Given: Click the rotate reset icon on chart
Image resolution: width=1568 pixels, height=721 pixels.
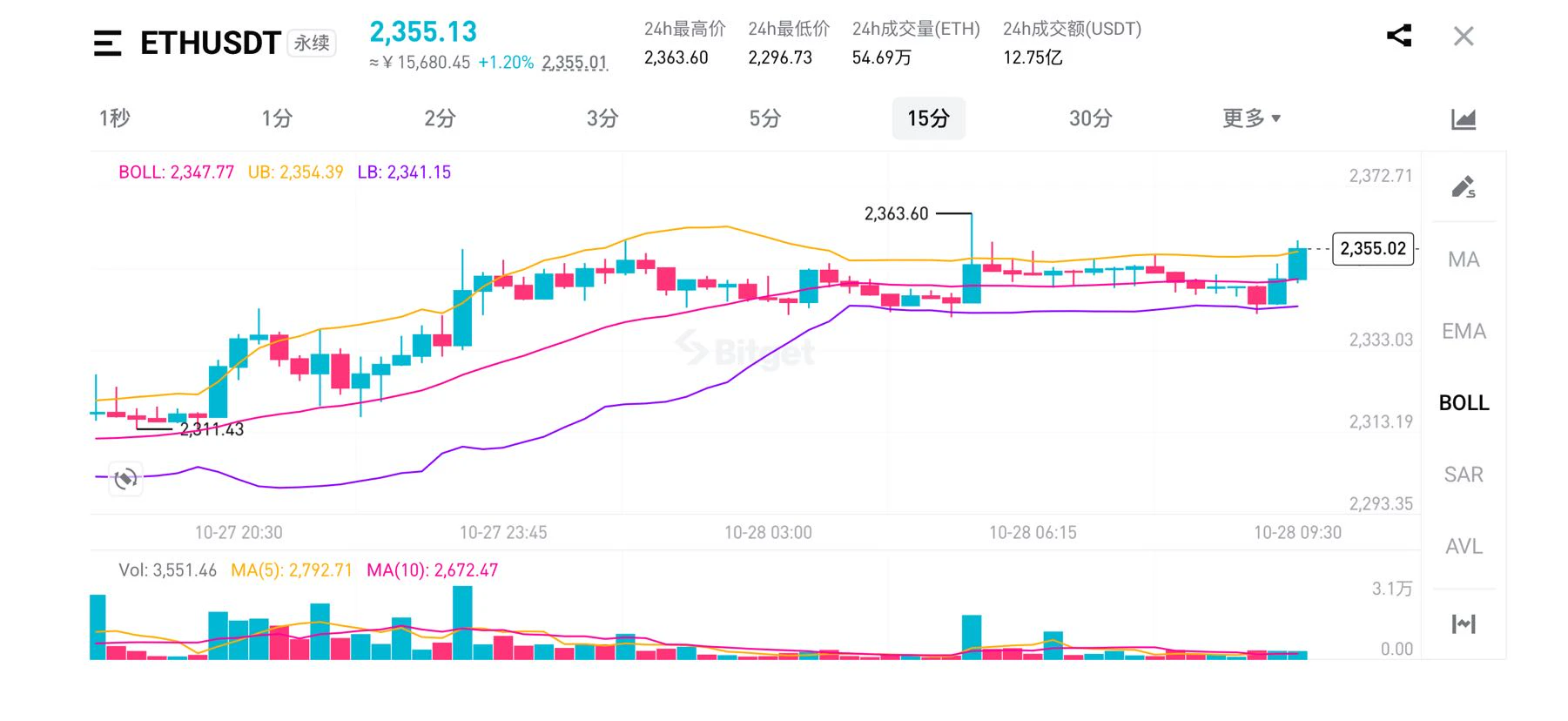Looking at the screenshot, I should click(x=125, y=478).
